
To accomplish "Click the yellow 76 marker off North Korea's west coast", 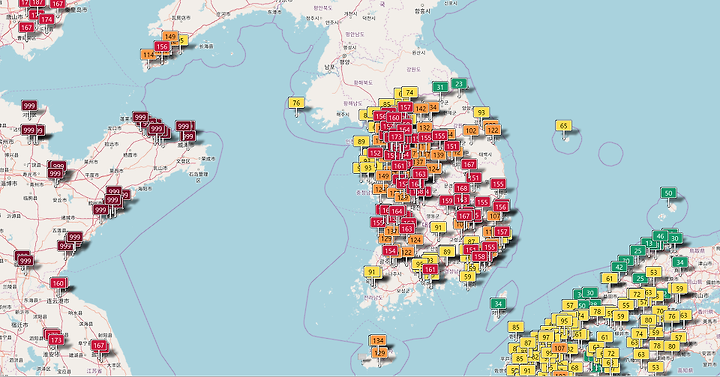I will click(x=296, y=102).
